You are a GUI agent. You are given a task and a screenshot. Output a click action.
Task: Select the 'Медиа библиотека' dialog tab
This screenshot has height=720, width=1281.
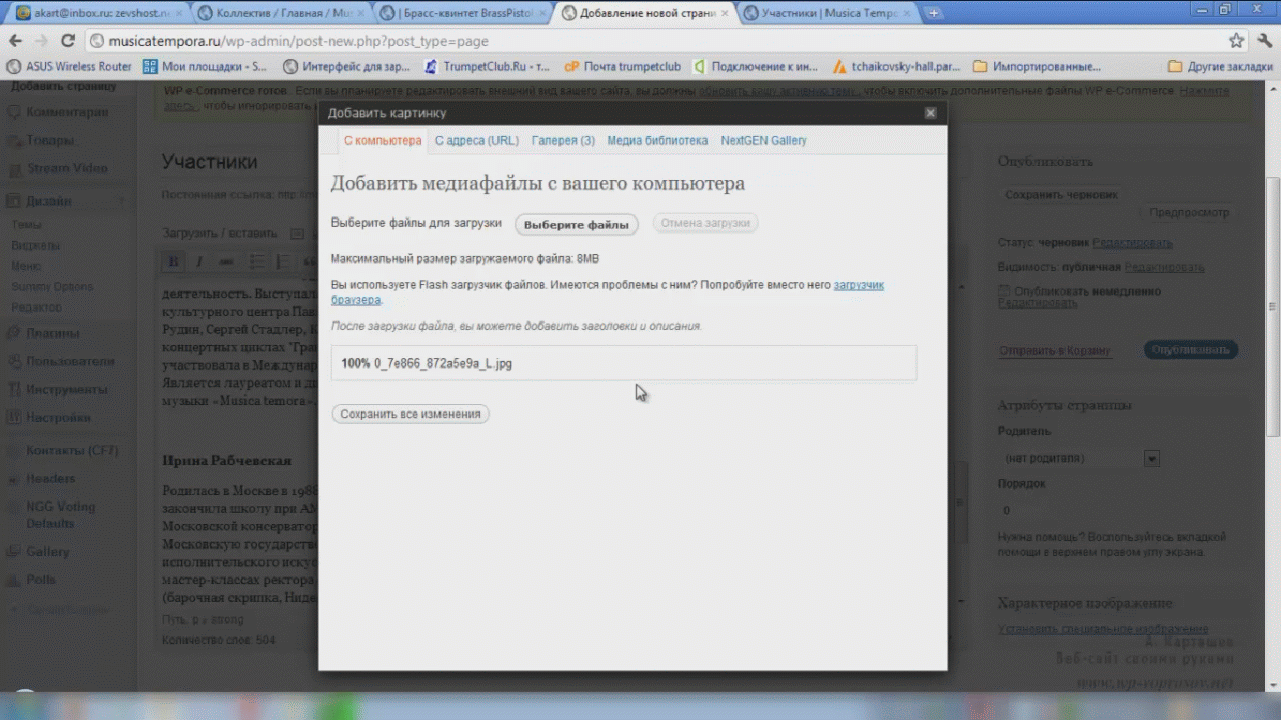coord(657,141)
